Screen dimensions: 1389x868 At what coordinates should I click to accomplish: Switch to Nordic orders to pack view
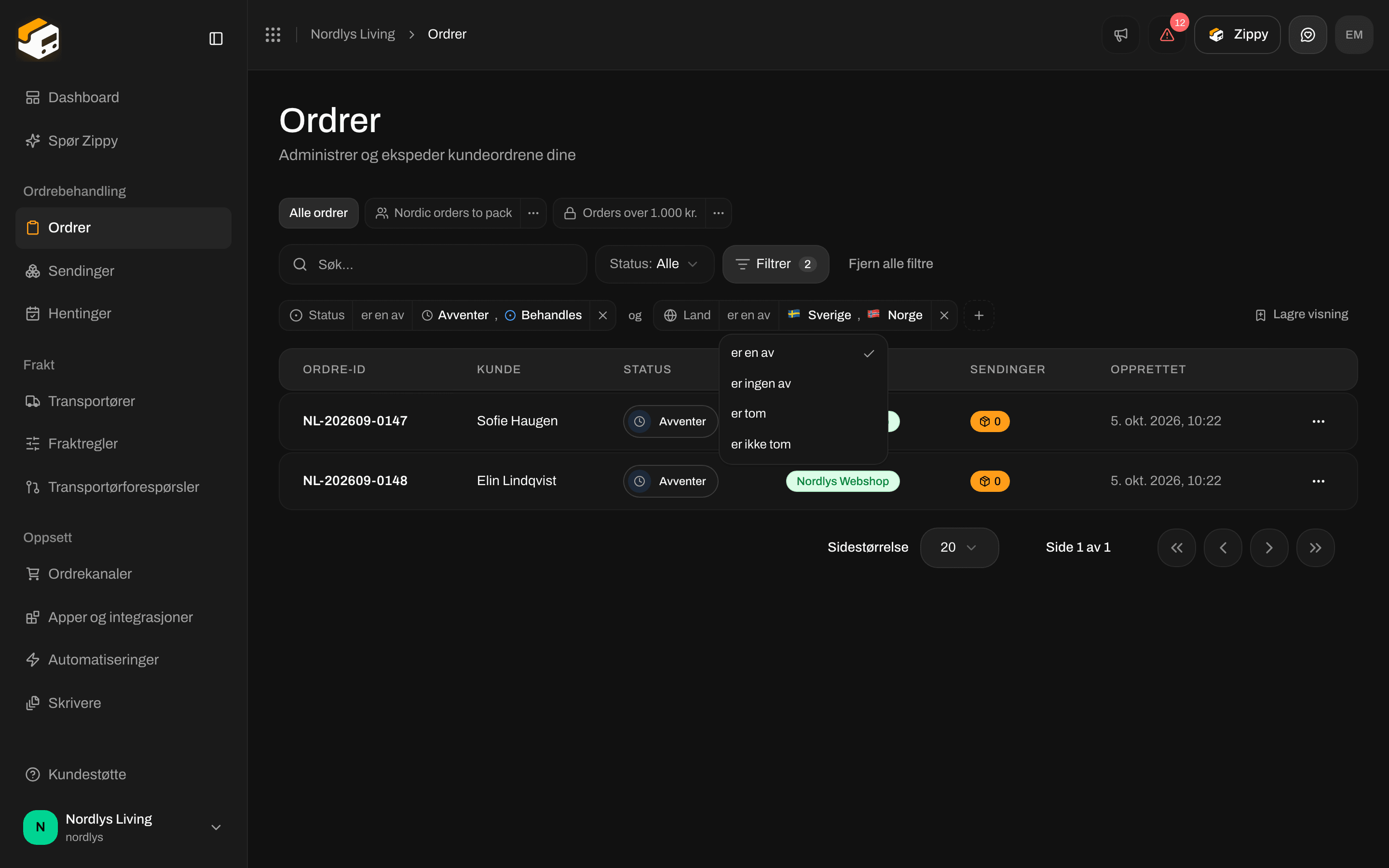443,213
